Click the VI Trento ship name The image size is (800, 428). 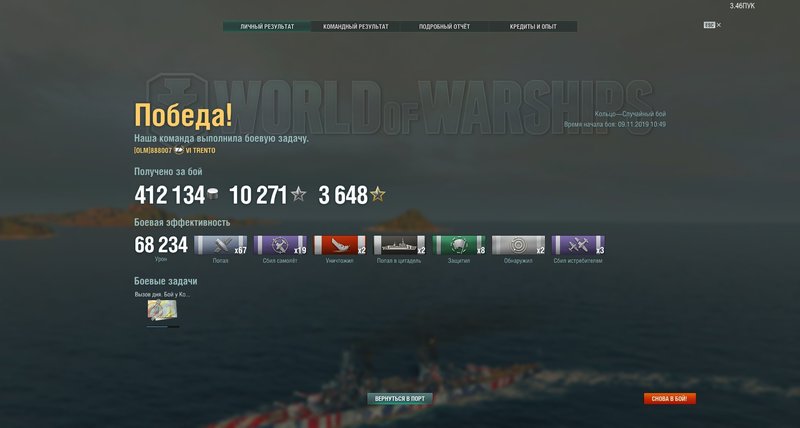[201, 150]
